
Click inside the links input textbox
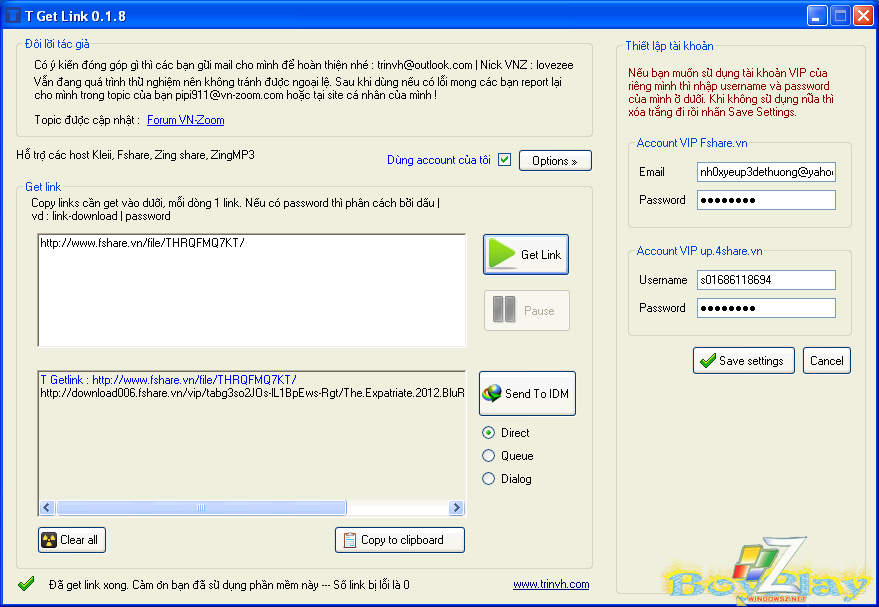[x=252, y=290]
